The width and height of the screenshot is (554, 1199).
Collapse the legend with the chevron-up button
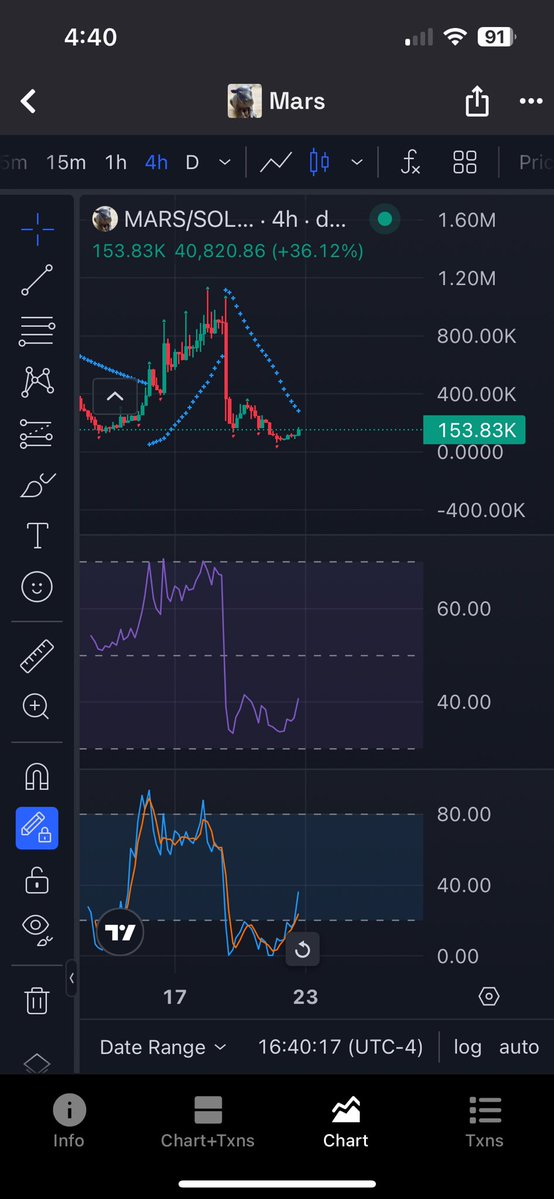click(115, 396)
